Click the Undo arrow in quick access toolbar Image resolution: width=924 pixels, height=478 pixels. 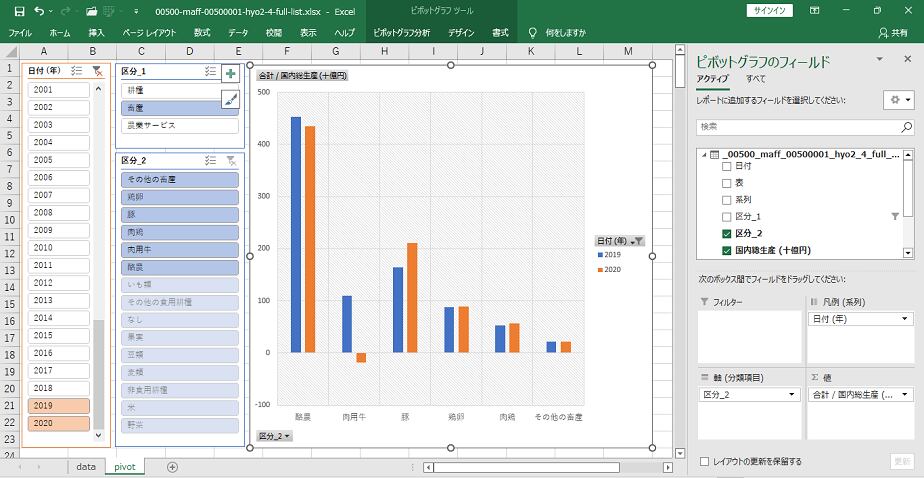(x=38, y=11)
